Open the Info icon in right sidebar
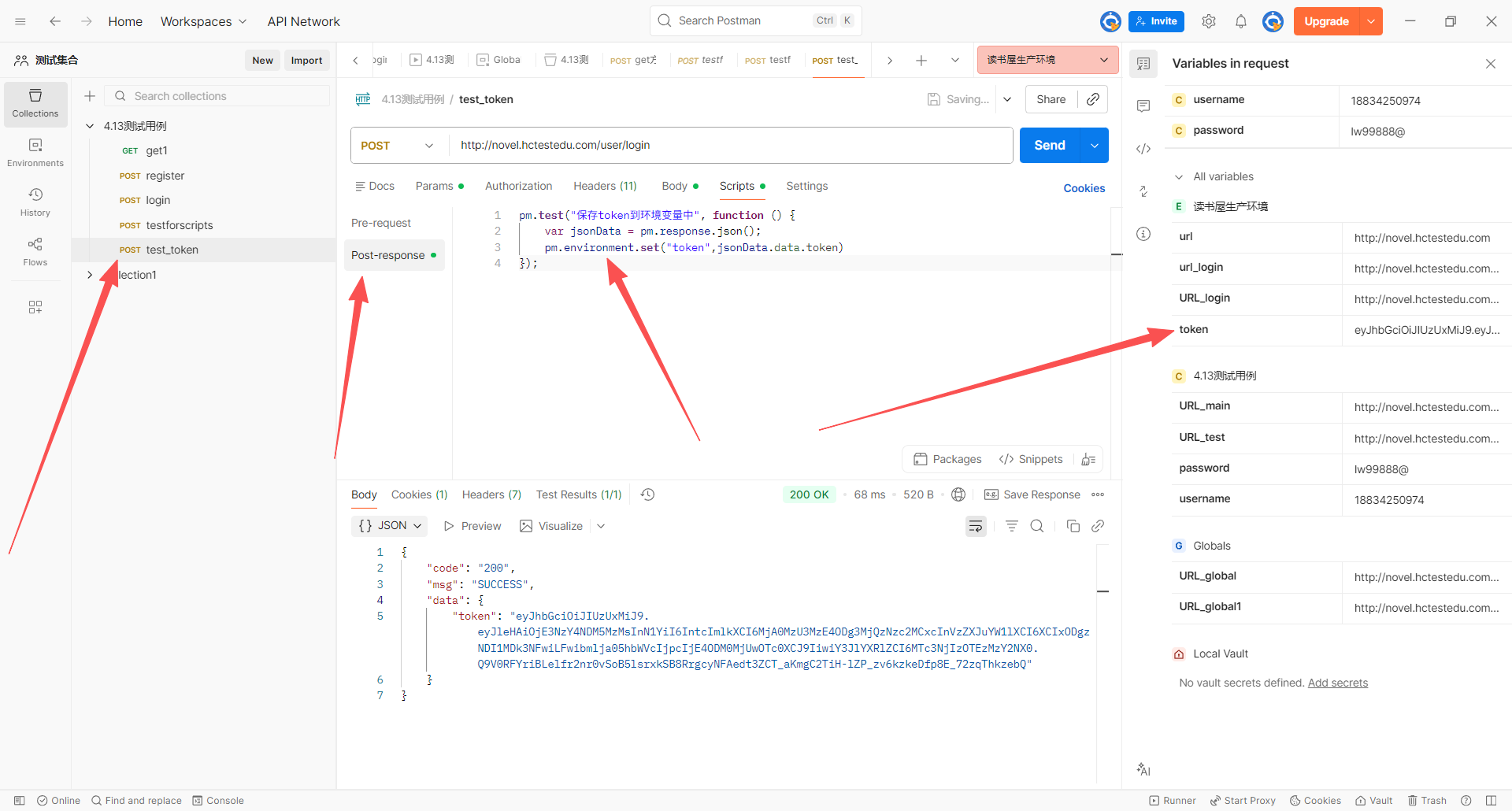 pos(1143,234)
